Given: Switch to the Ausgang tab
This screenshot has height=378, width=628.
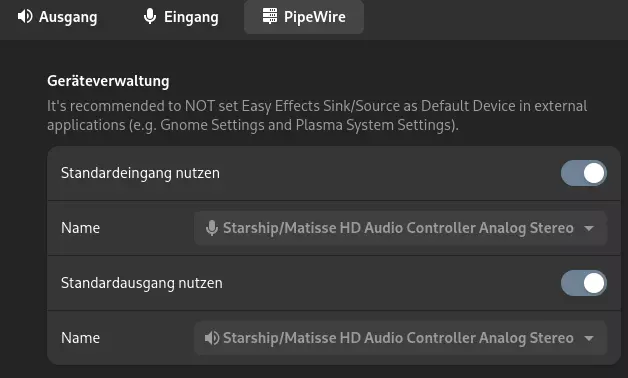Looking at the screenshot, I should click(x=58, y=17).
